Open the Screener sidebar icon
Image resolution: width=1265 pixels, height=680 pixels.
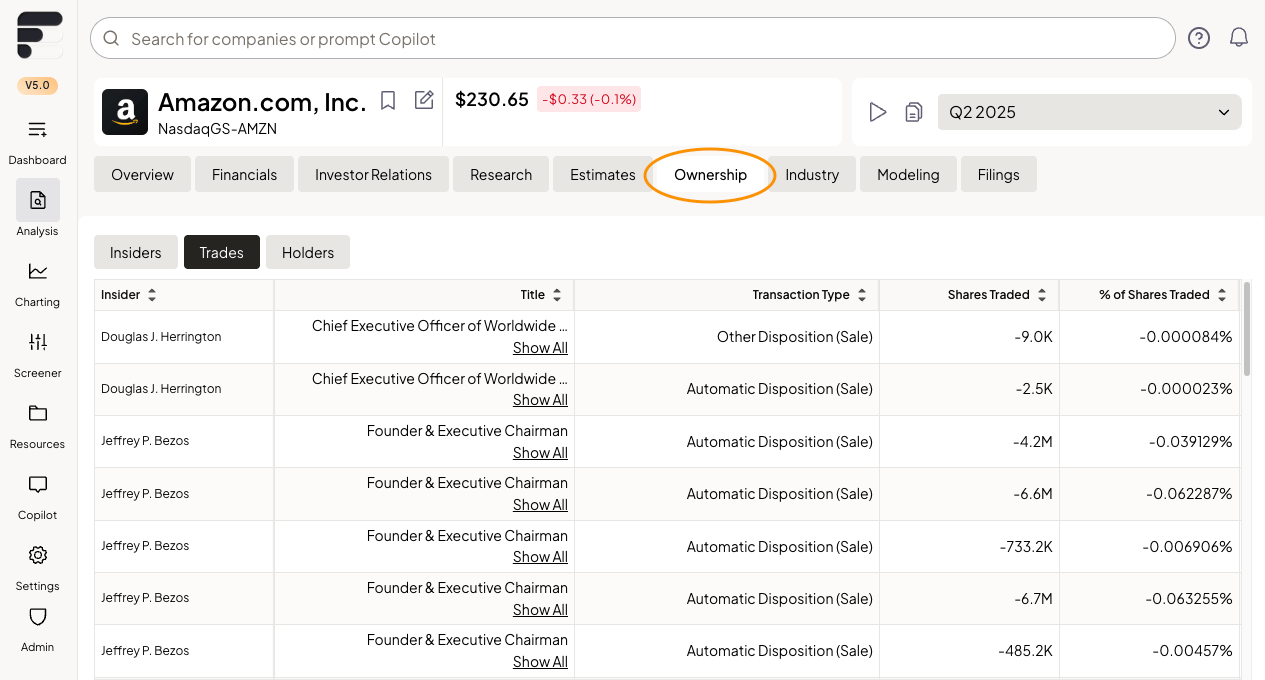(x=37, y=342)
